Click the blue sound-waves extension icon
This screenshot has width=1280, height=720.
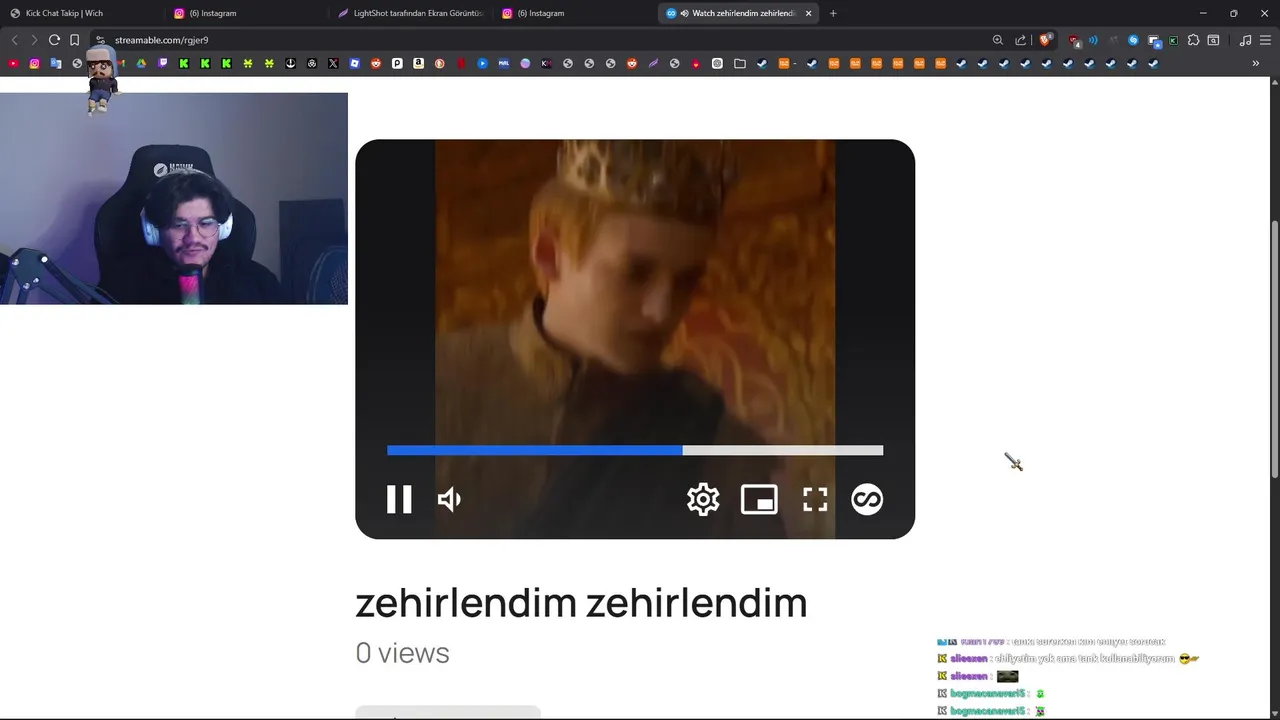pos(1093,40)
